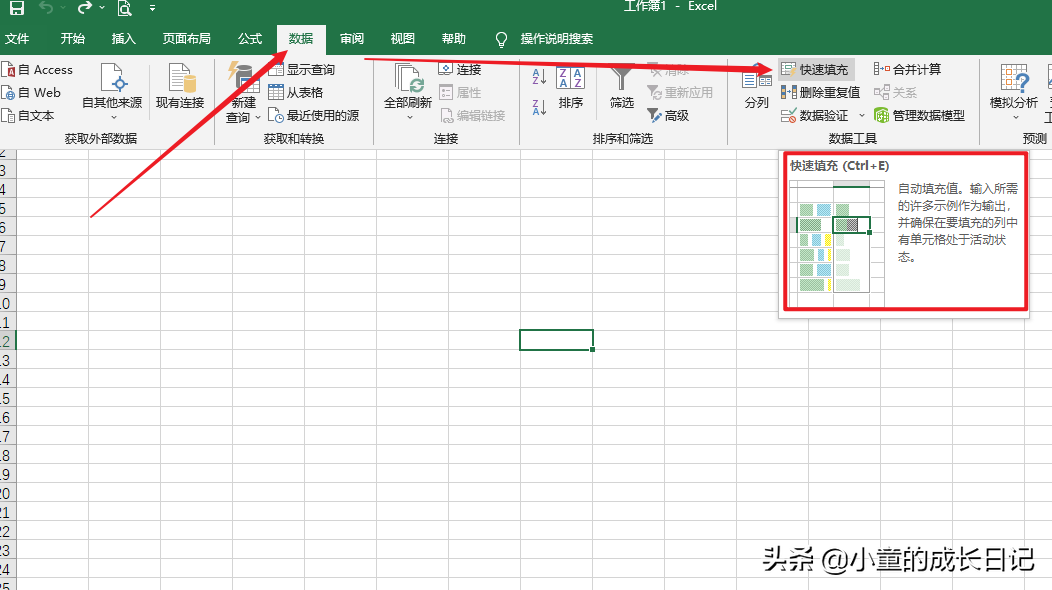Viewport: 1052px width, 590px height.
Task: Open 管理数据模型
Action: 919,115
